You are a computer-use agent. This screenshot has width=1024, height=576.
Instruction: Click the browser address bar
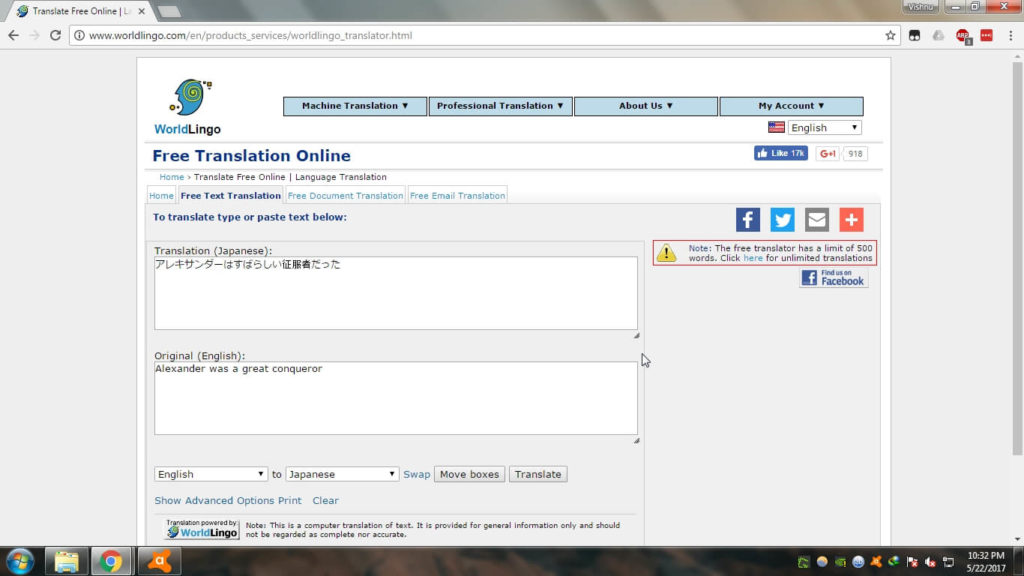pos(483,35)
